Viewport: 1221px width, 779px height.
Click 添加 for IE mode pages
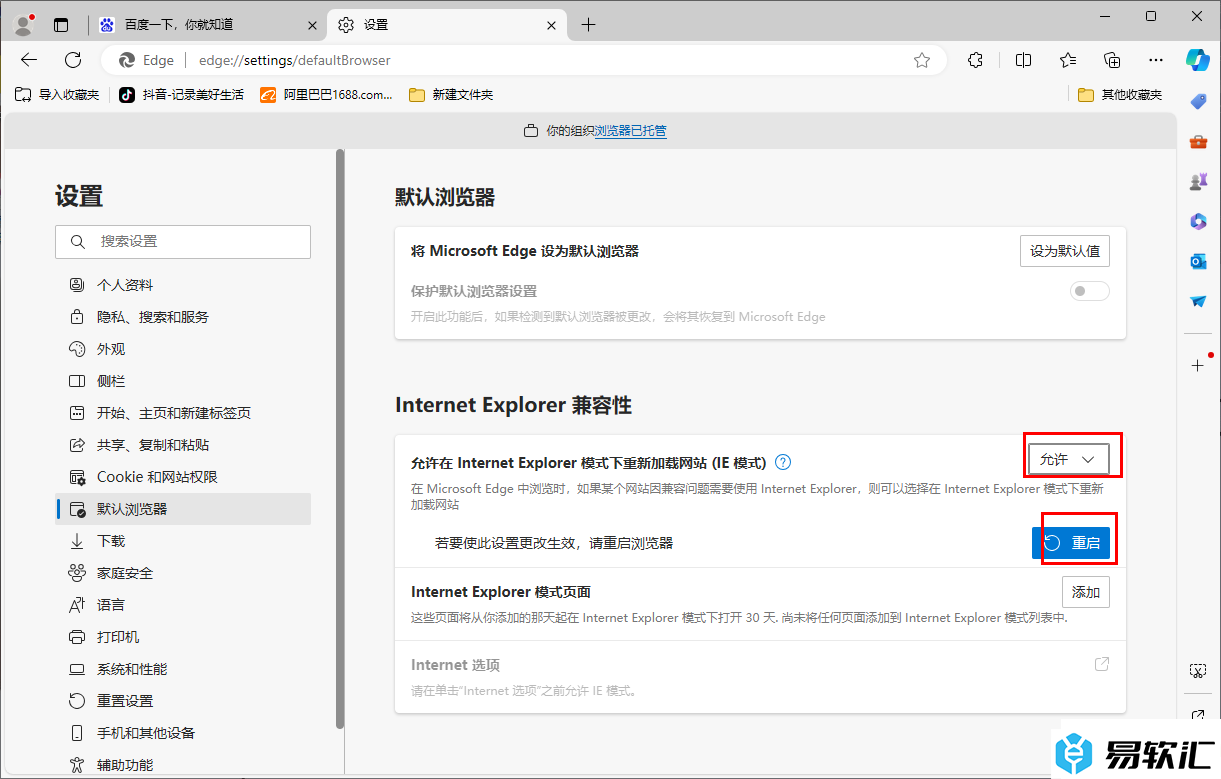pos(1086,592)
